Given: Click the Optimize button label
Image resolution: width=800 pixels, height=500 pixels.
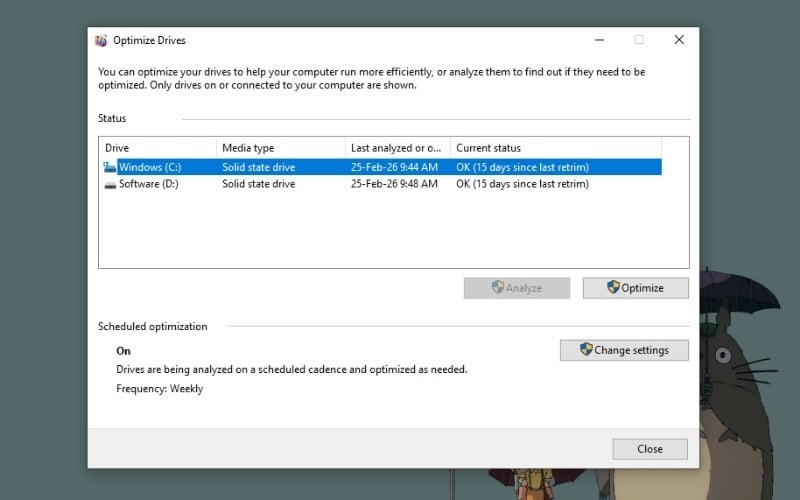Looking at the screenshot, I should tap(642, 288).
